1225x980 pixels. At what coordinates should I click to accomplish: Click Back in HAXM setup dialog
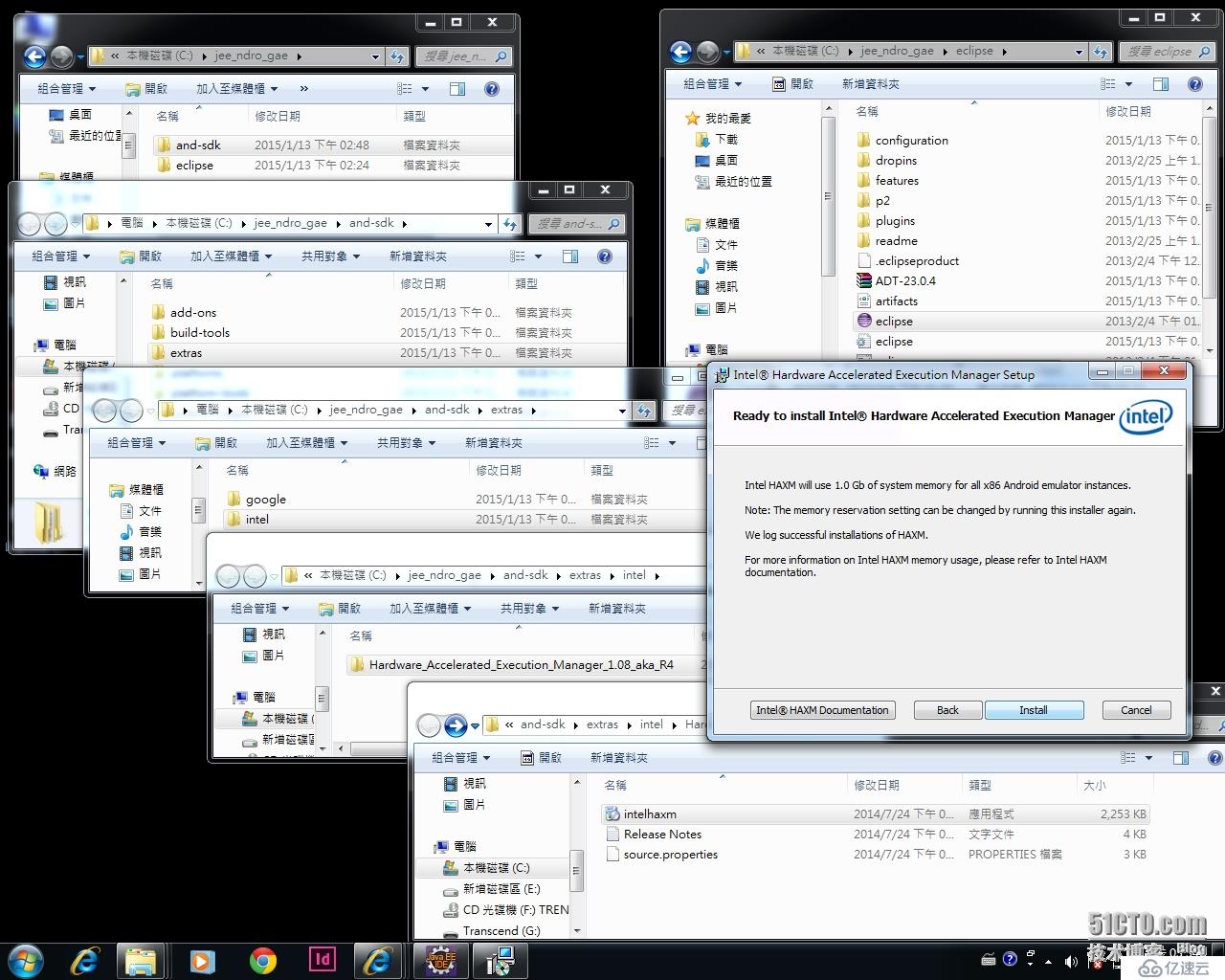coord(947,710)
